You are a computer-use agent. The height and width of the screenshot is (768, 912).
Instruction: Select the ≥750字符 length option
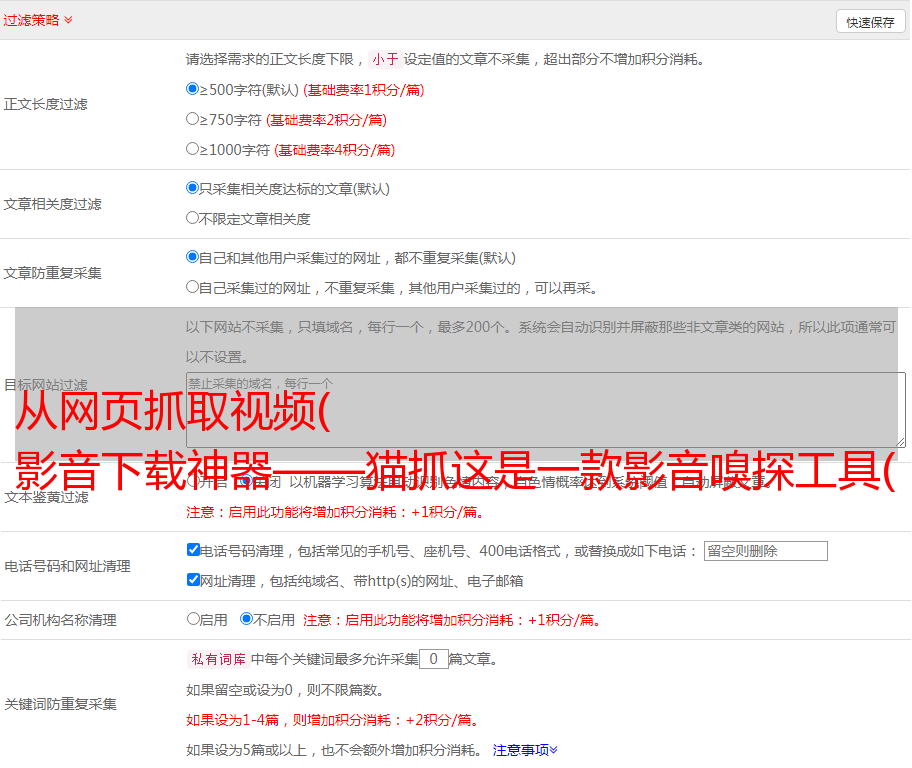pyautogui.click(x=193, y=119)
